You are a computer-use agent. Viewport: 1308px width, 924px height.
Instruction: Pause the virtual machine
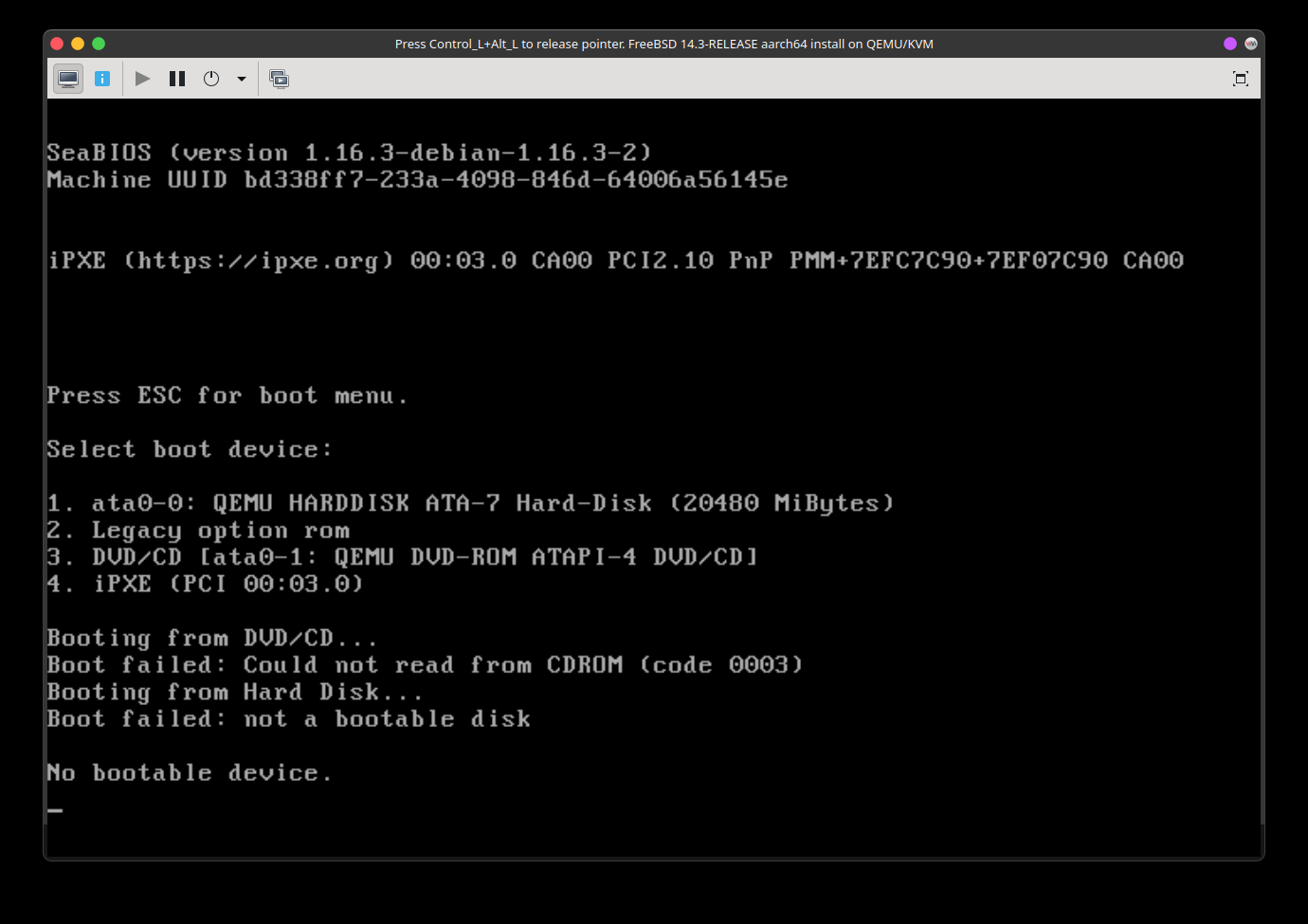click(177, 79)
